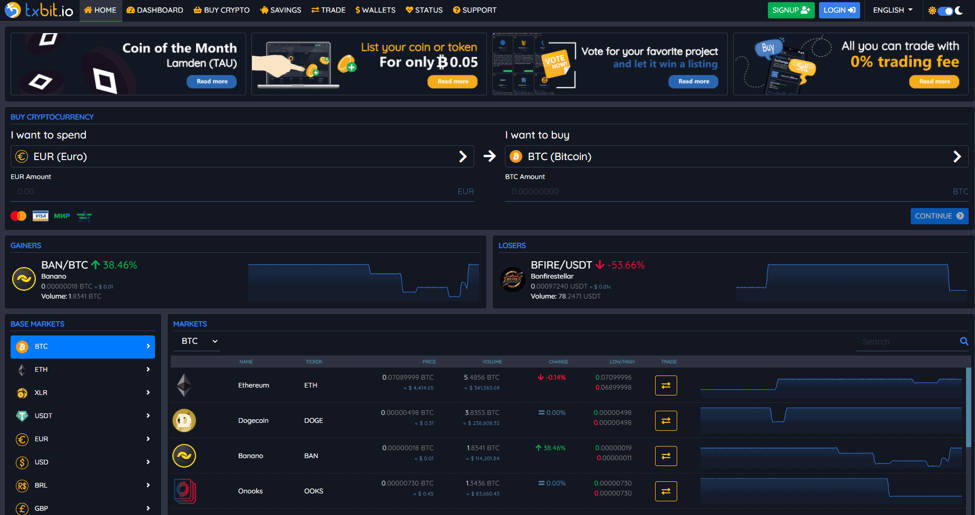The width and height of the screenshot is (975, 515).
Task: Read more about listing your coin
Action: tap(453, 81)
